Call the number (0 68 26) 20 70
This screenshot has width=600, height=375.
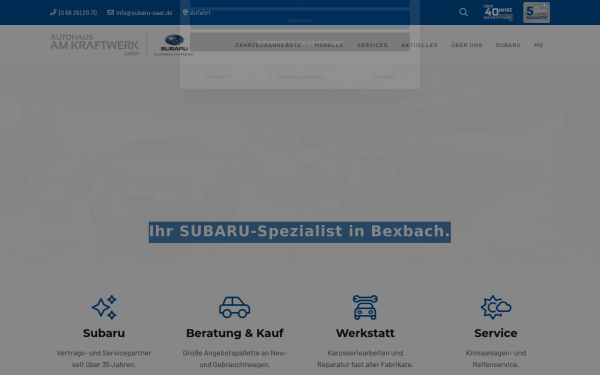[x=78, y=13]
